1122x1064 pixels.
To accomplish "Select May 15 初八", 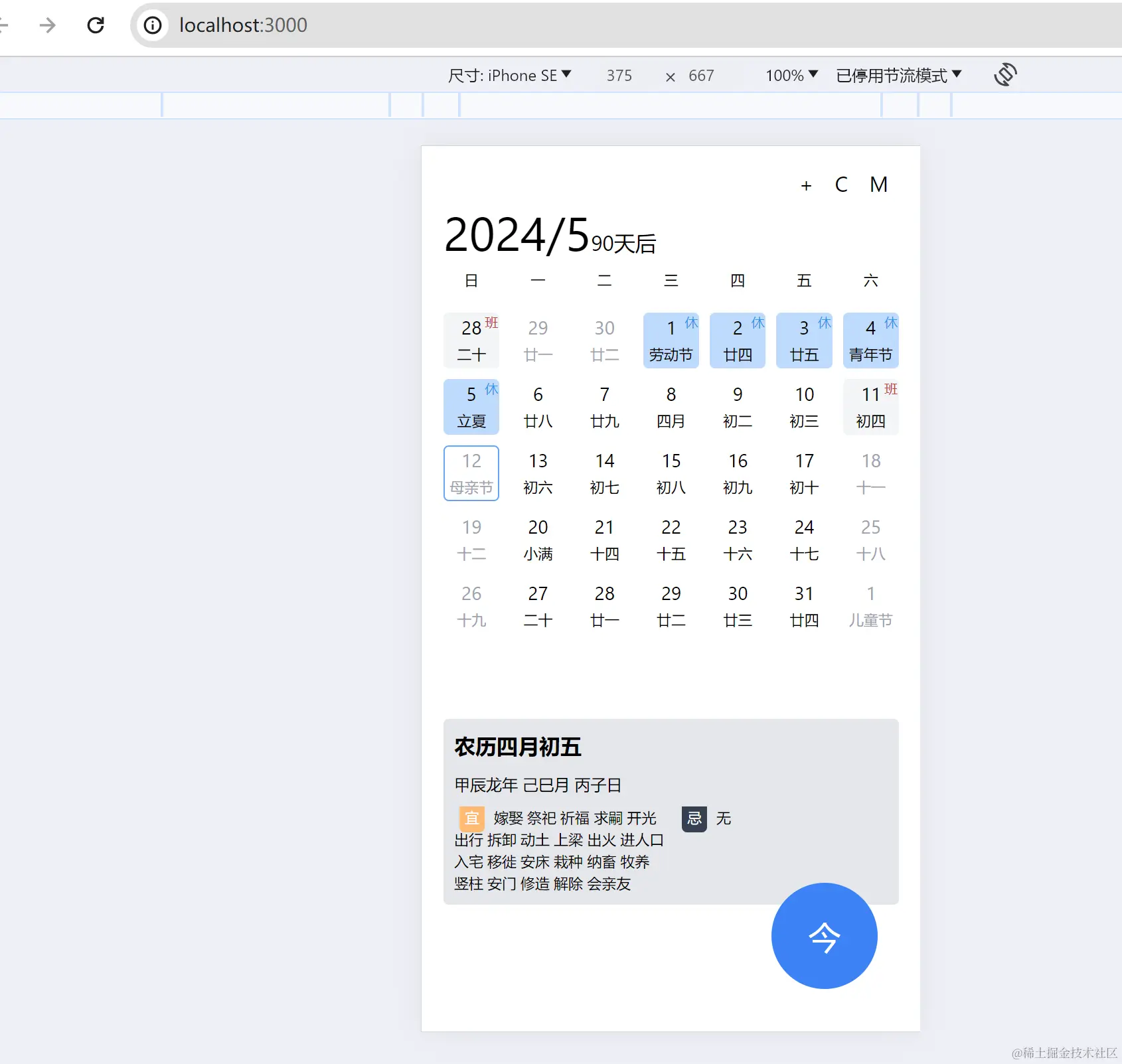I will pyautogui.click(x=671, y=473).
